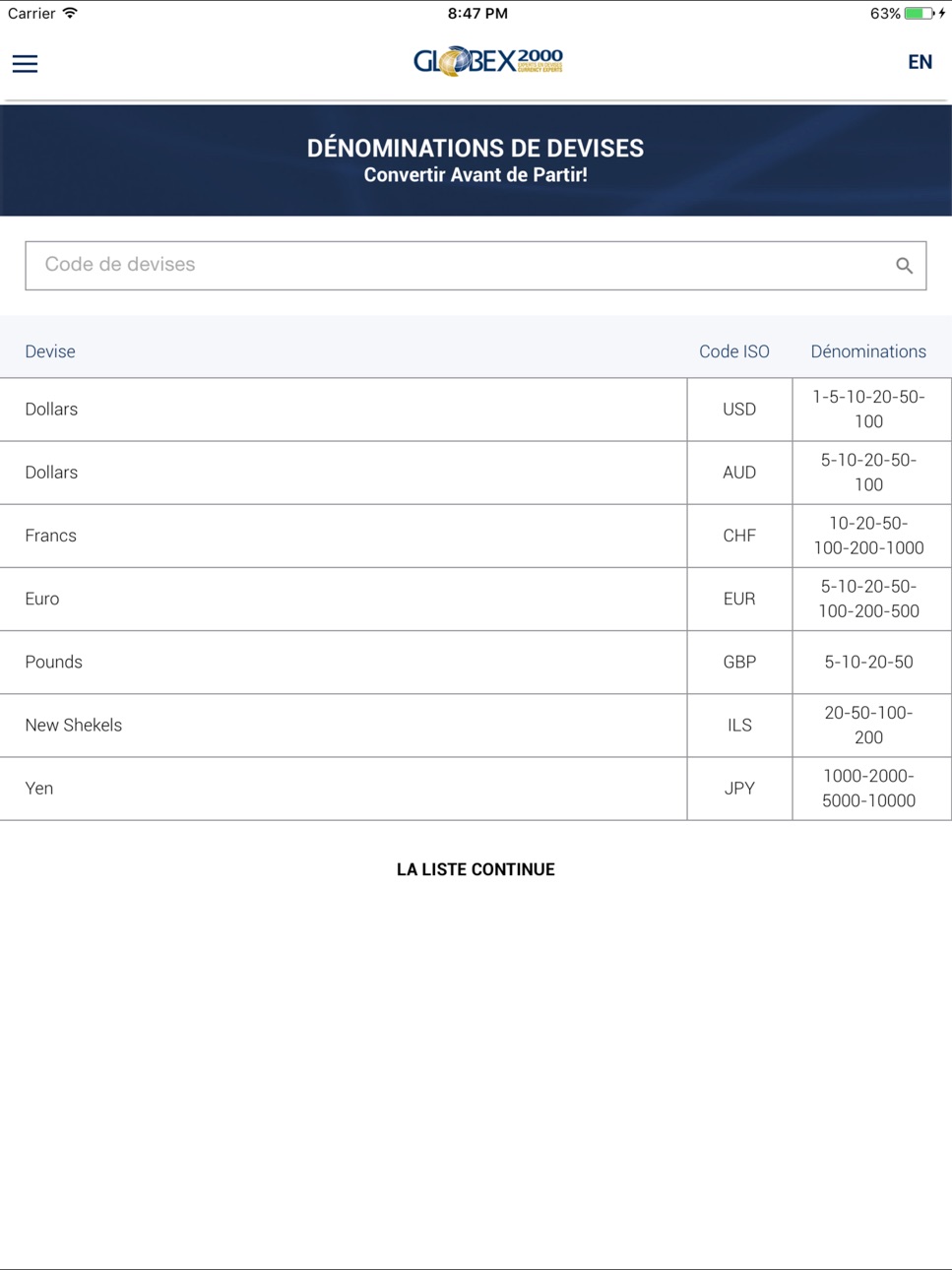Screen dimensions: 952x1270
Task: Click the Code ISO column header
Action: [x=734, y=351]
